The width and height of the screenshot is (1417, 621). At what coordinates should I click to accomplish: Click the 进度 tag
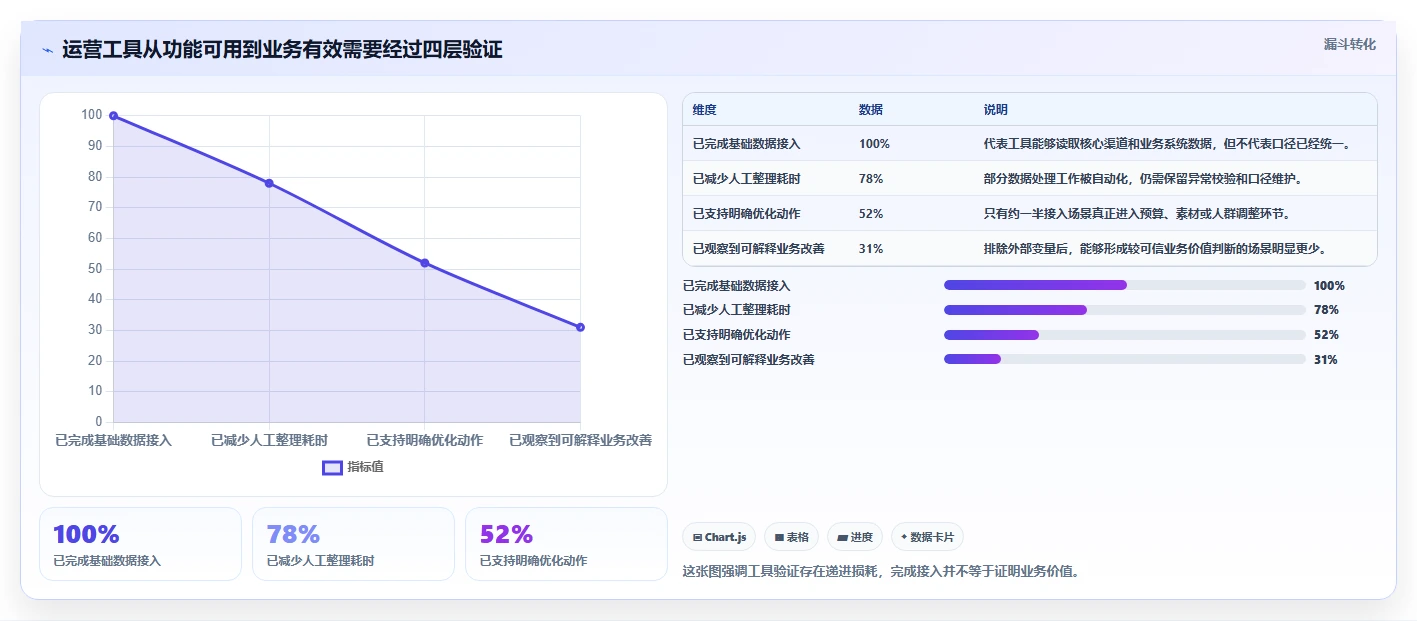(x=855, y=537)
